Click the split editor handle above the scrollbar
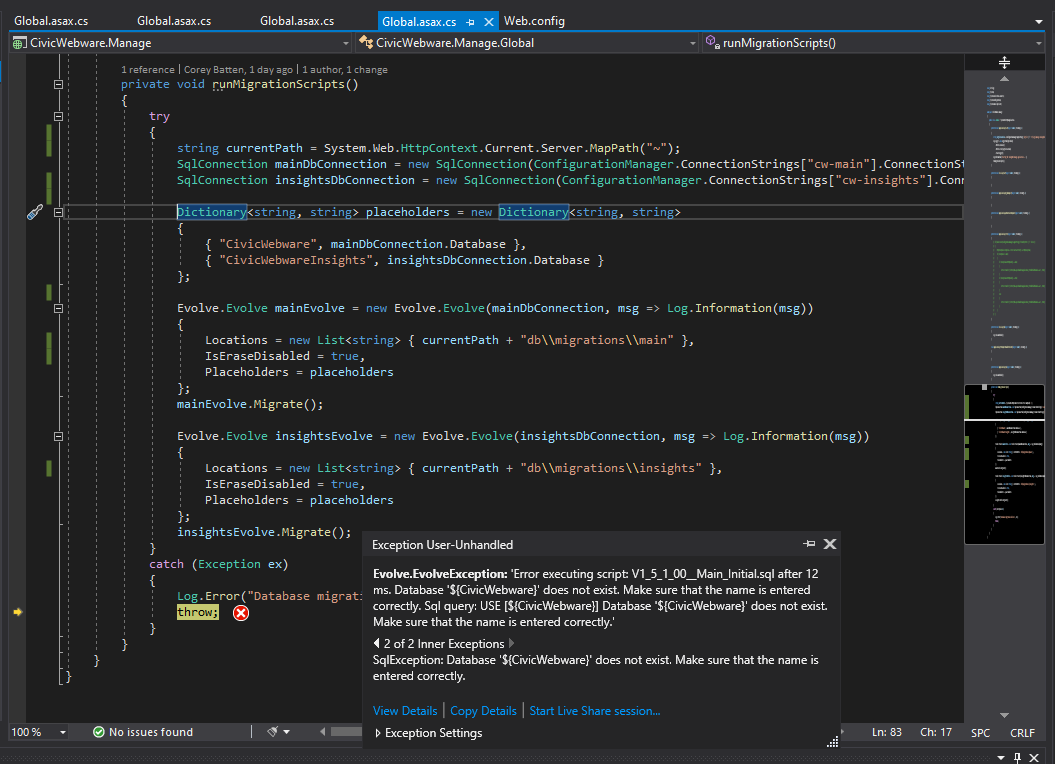This screenshot has width=1055, height=764. coord(1003,62)
